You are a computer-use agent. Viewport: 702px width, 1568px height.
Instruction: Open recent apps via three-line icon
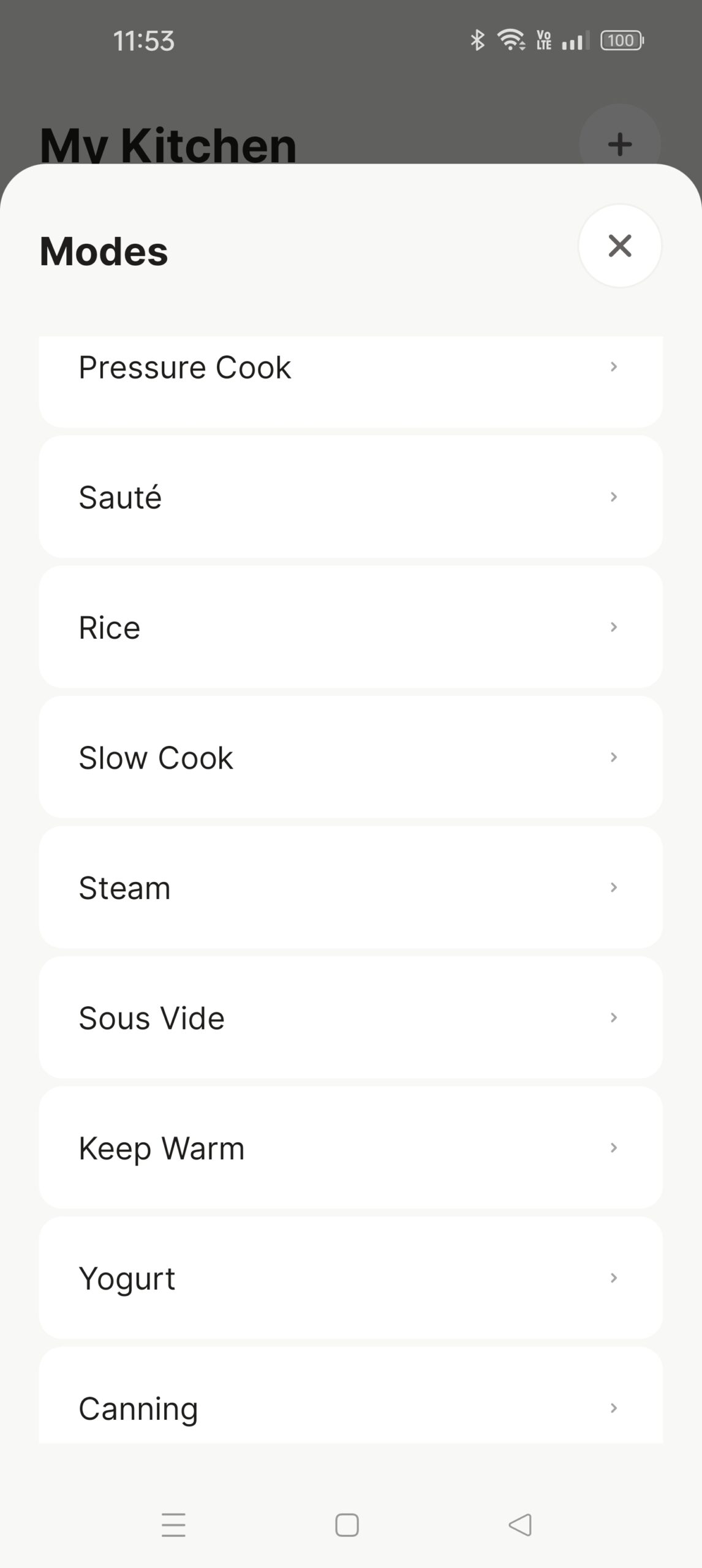click(173, 1525)
